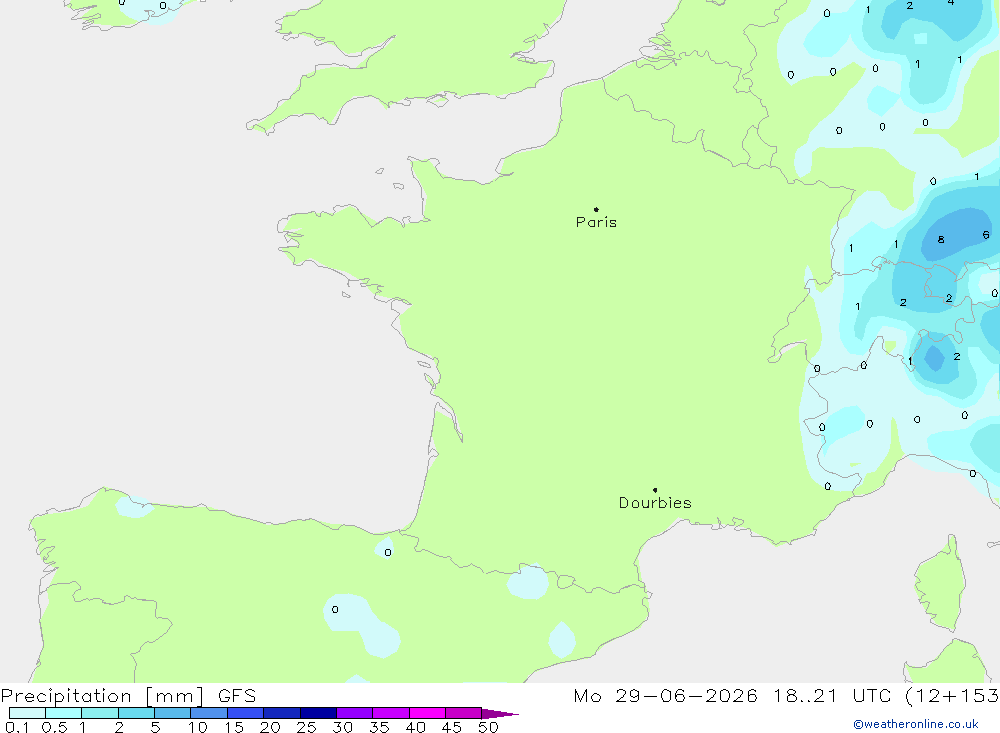Click the 30–35 mm purple legend swatch

point(355,713)
